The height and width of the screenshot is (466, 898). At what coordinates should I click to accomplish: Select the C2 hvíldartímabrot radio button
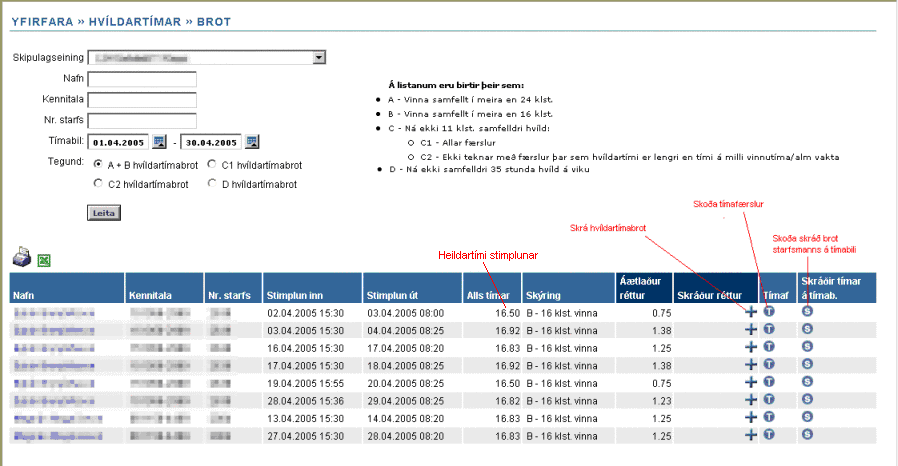point(98,183)
